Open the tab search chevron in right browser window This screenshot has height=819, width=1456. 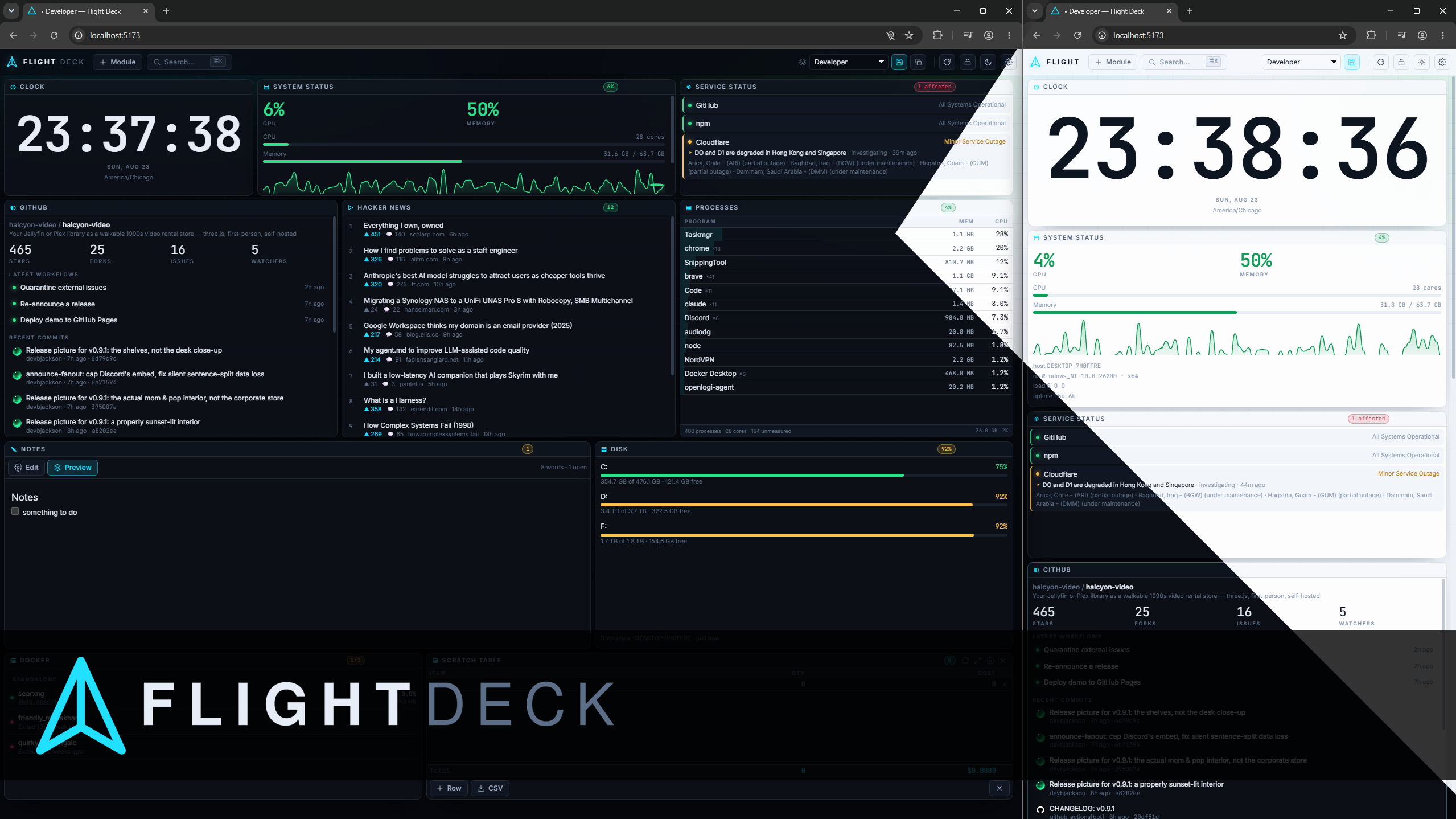[x=1035, y=11]
